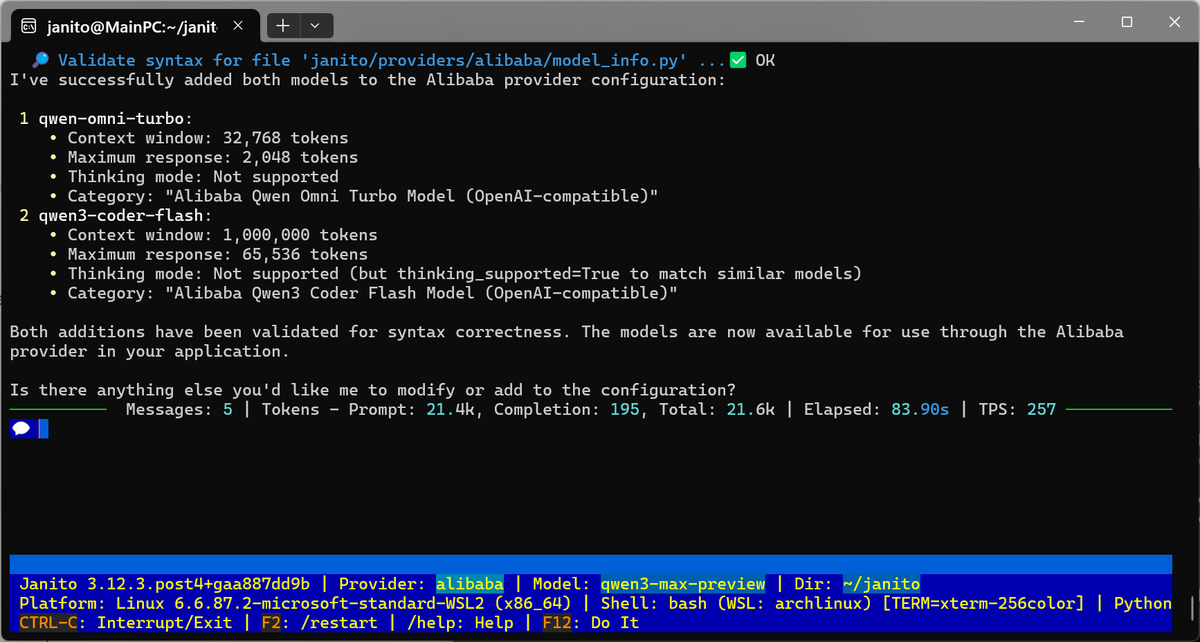Click the thinking_supported=True text line
The image size is (1200, 642).
(465, 273)
